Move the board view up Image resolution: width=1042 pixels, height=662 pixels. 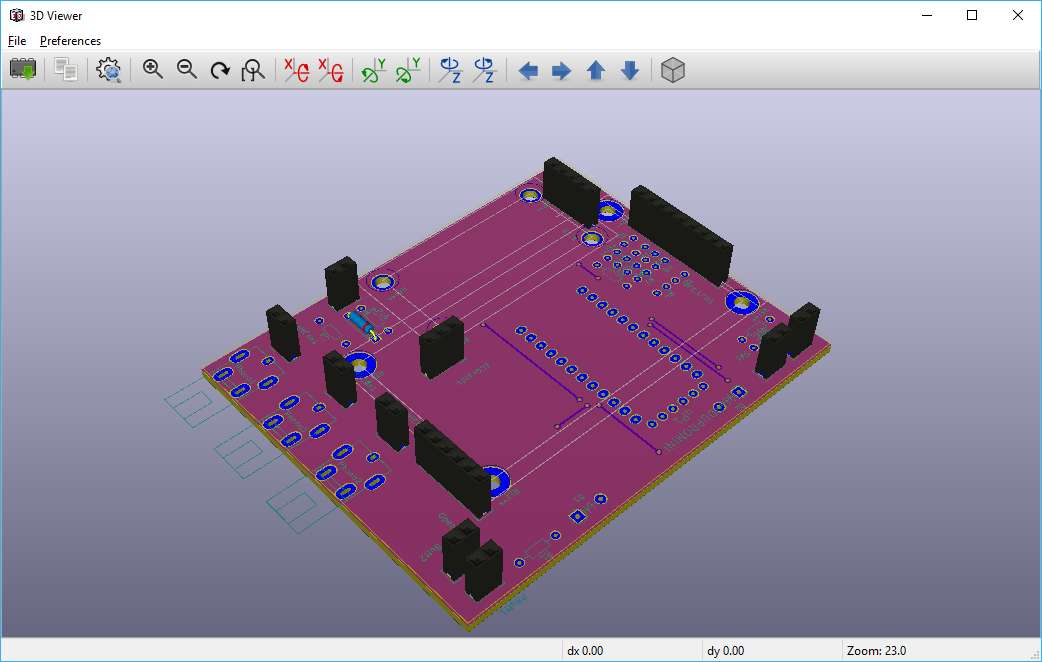[x=596, y=69]
